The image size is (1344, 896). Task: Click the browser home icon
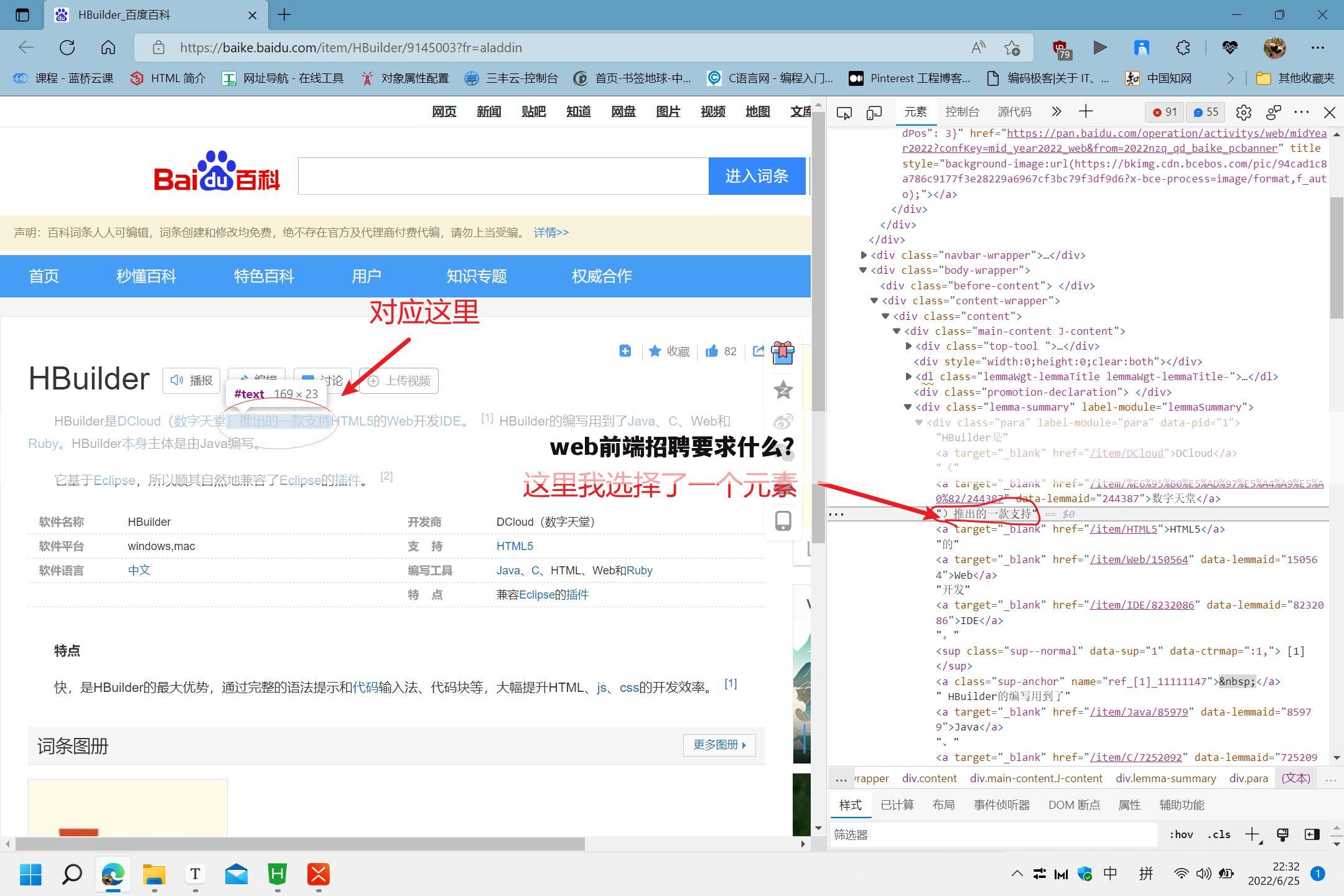[x=108, y=47]
